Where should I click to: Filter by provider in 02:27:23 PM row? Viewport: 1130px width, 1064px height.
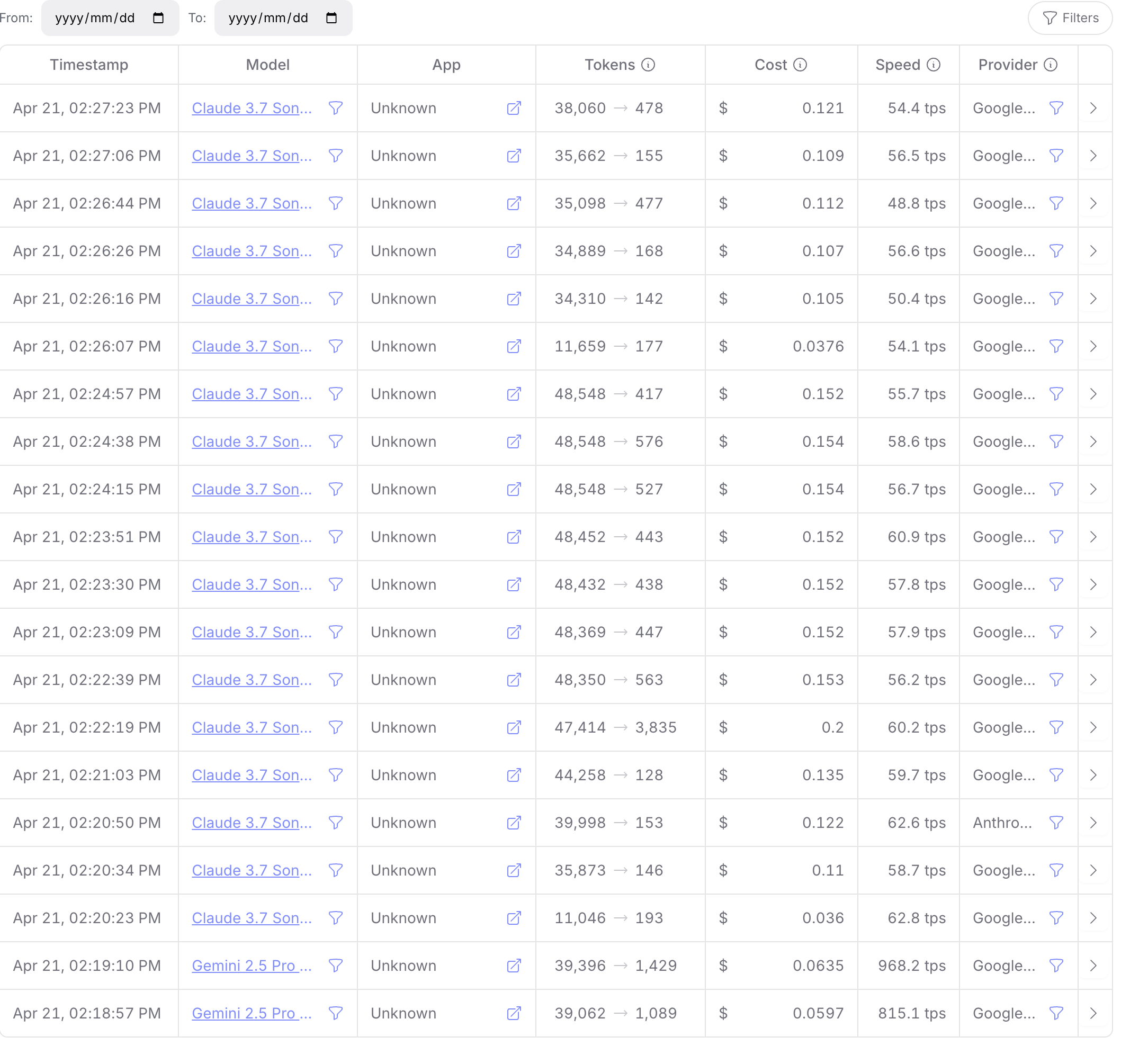coord(1056,108)
